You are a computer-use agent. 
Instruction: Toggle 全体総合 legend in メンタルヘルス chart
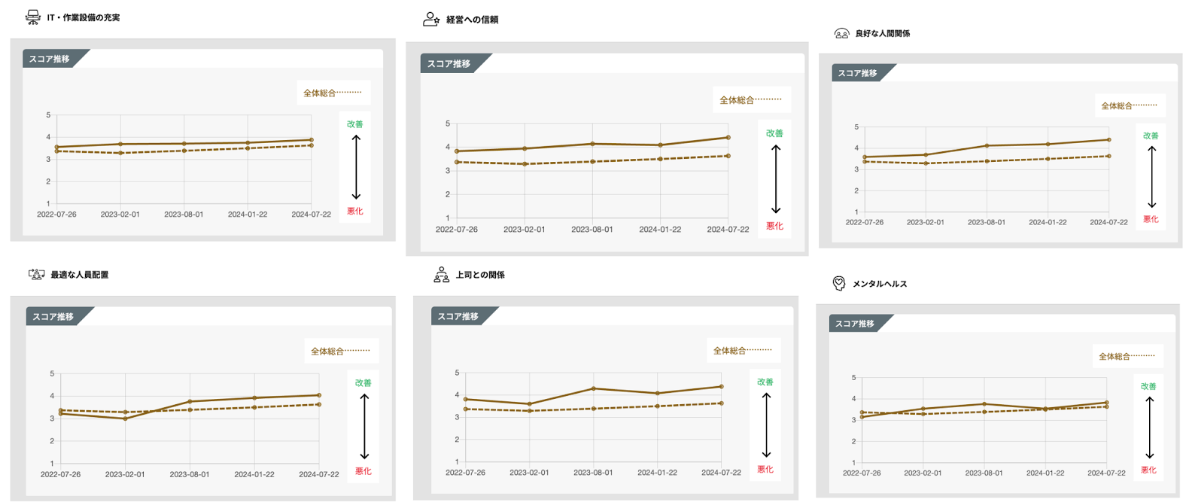(1126, 355)
